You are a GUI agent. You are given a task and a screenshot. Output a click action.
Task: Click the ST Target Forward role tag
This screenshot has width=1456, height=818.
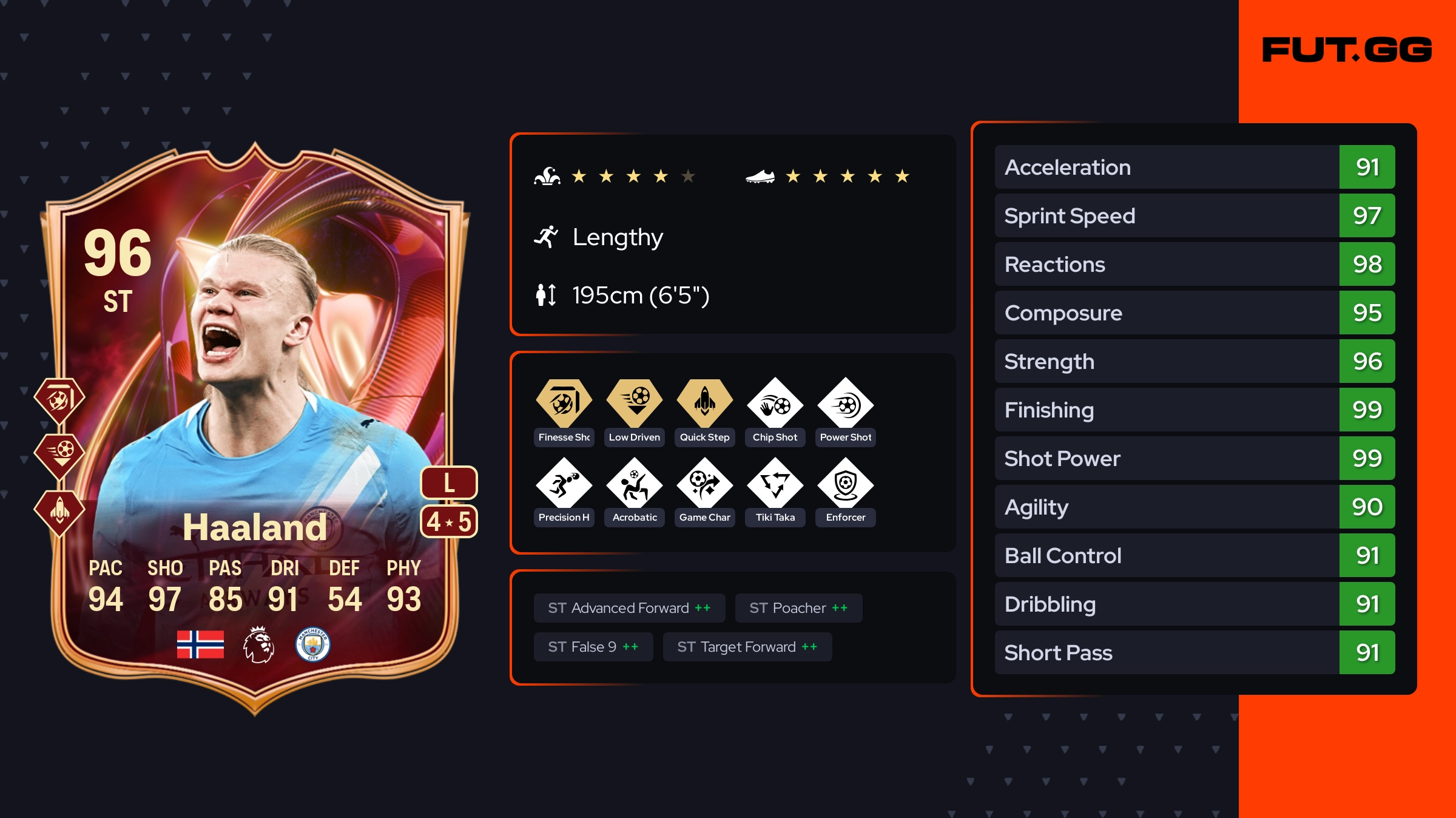[x=747, y=647]
